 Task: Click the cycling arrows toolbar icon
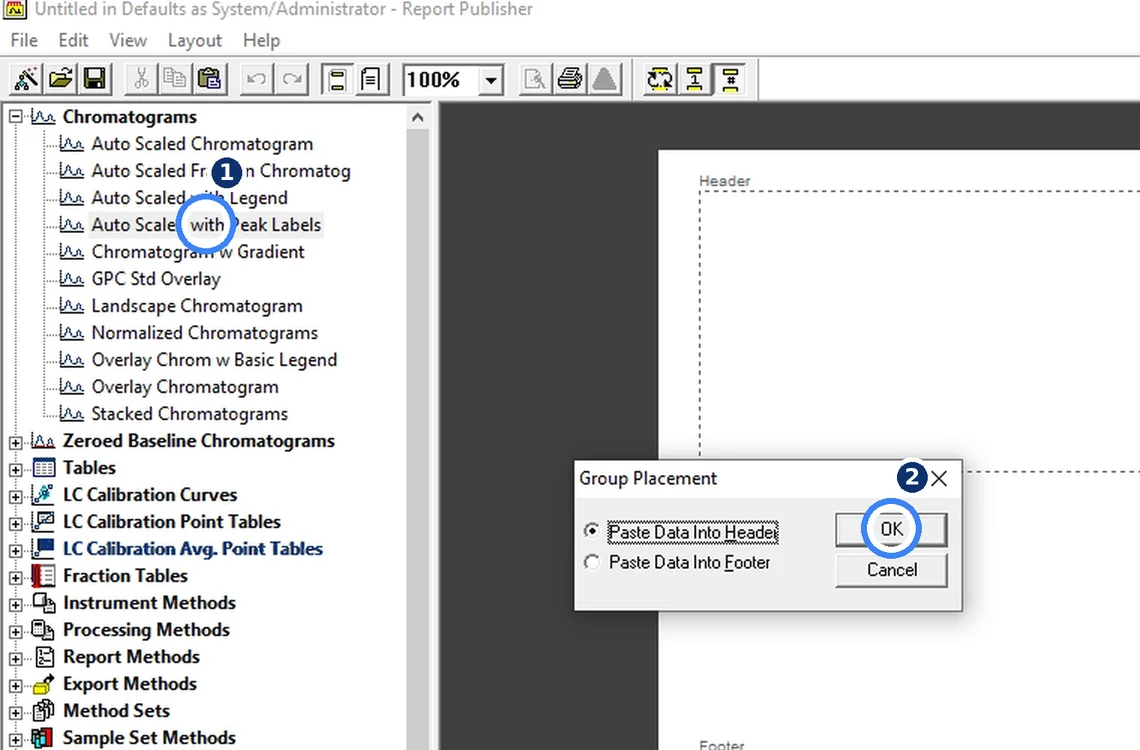pos(659,78)
